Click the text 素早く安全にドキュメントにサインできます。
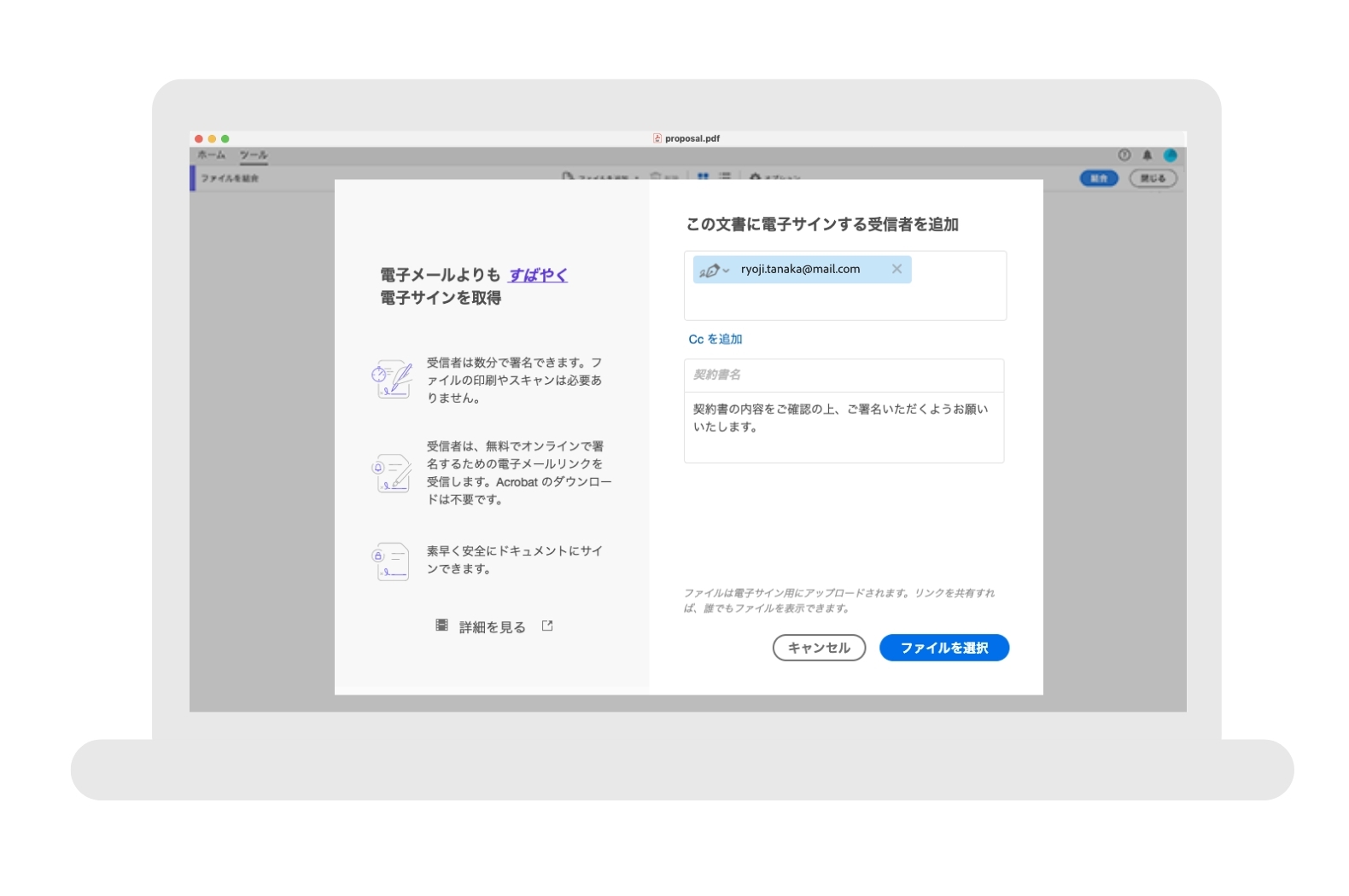The height and width of the screenshot is (896, 1349). (515, 560)
